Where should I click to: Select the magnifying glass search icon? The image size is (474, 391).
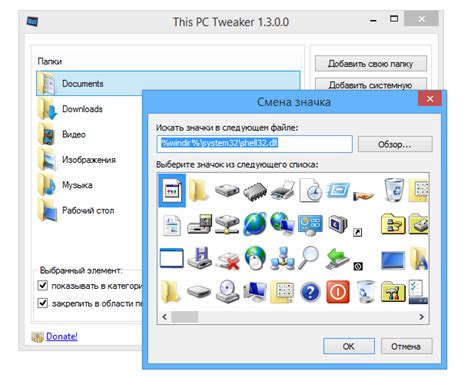point(309,258)
